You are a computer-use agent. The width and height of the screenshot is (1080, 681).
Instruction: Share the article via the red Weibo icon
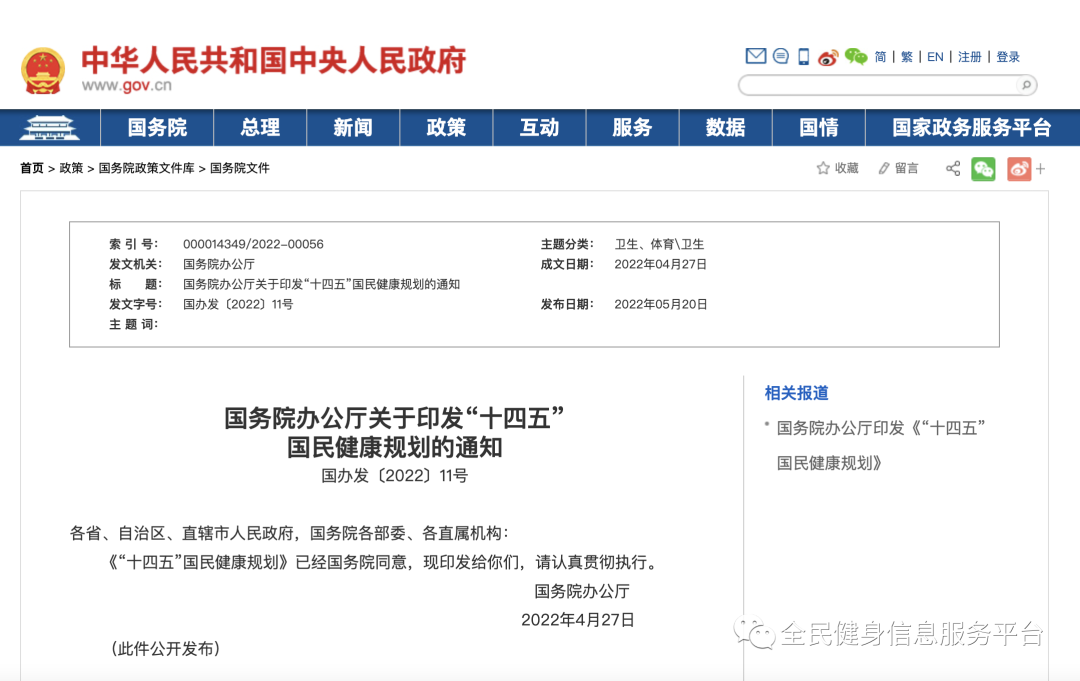(1018, 169)
